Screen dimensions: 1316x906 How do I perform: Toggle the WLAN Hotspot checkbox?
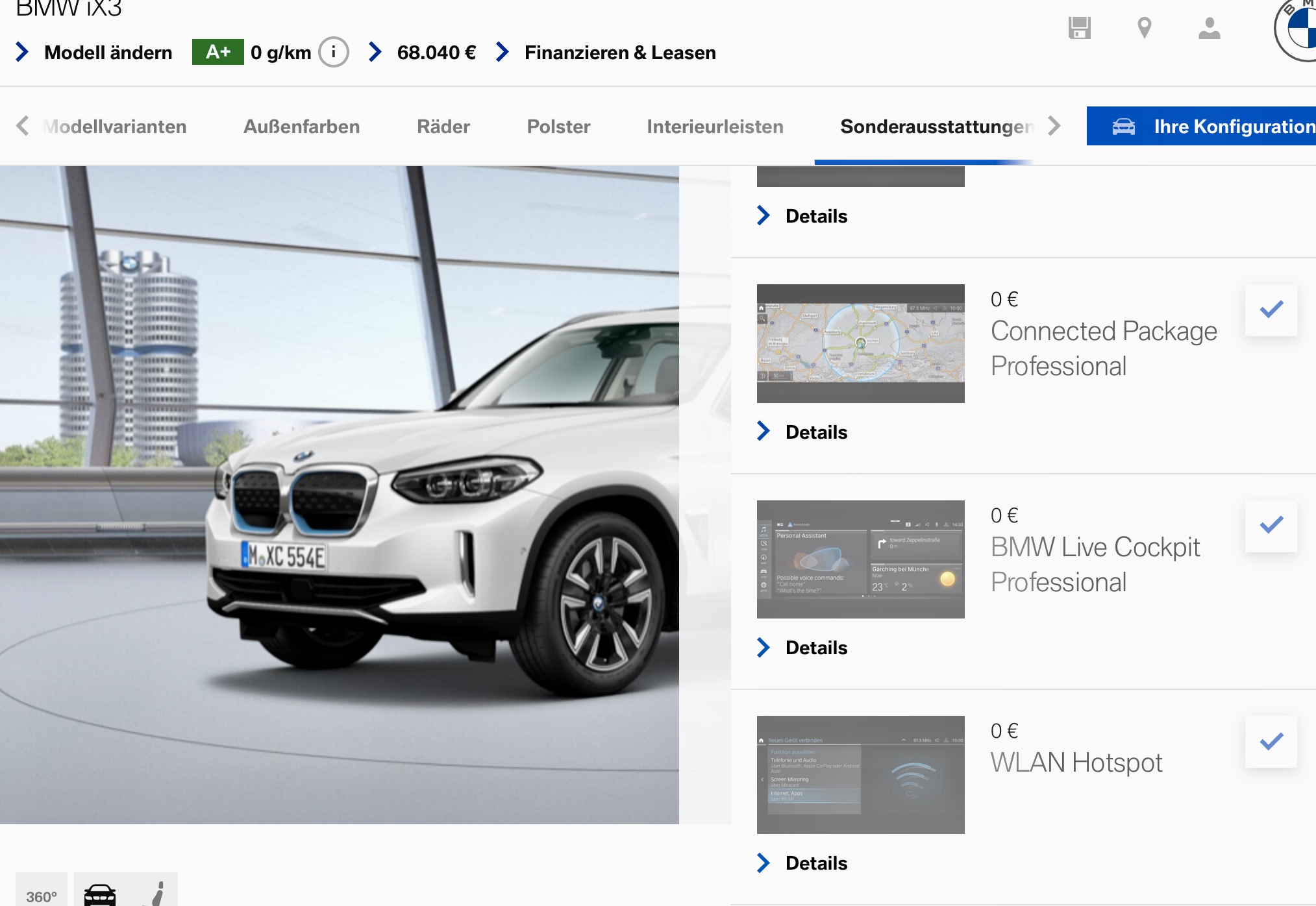click(x=1271, y=741)
